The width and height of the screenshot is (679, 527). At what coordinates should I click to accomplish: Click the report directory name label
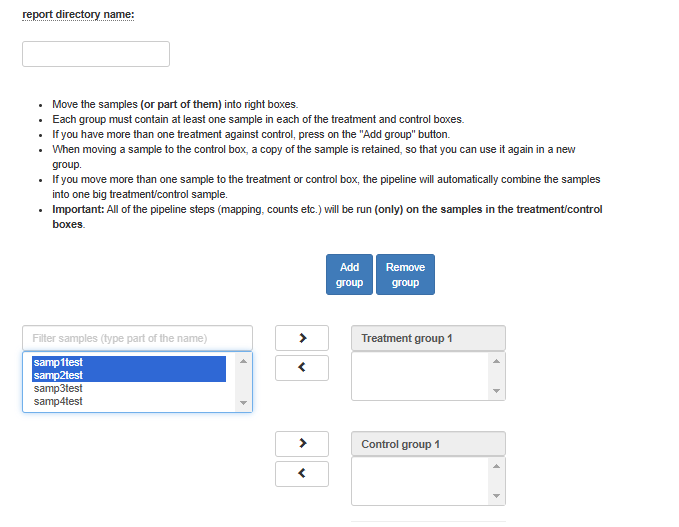(x=78, y=14)
